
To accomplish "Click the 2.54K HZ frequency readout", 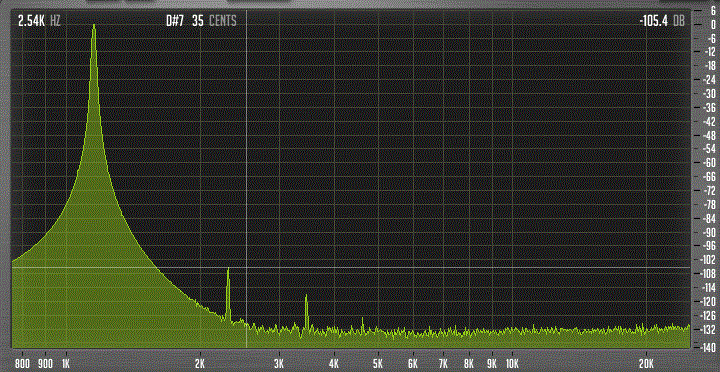I will 39,21.
